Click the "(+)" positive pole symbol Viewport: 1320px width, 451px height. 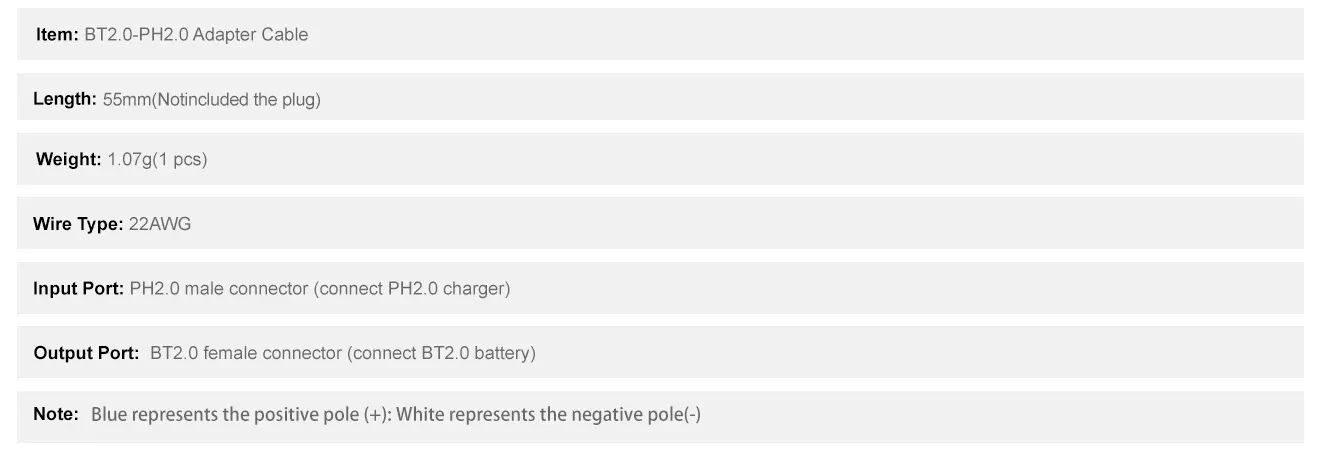(376, 414)
